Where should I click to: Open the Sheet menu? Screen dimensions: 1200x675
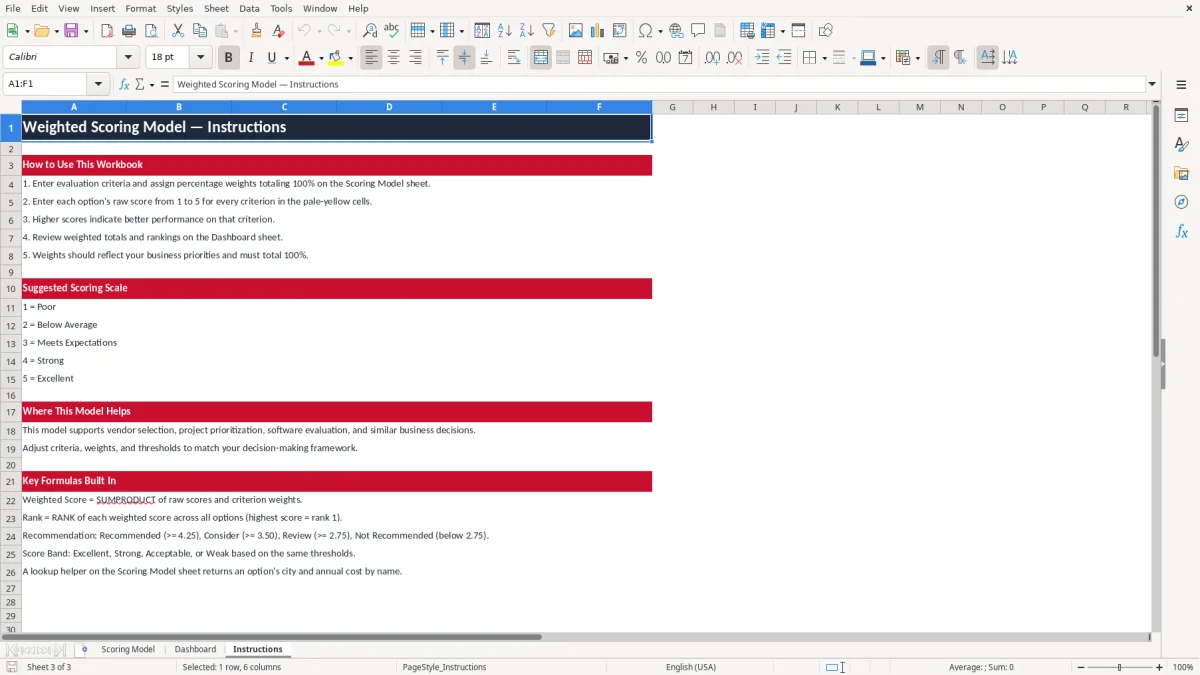pyautogui.click(x=216, y=8)
